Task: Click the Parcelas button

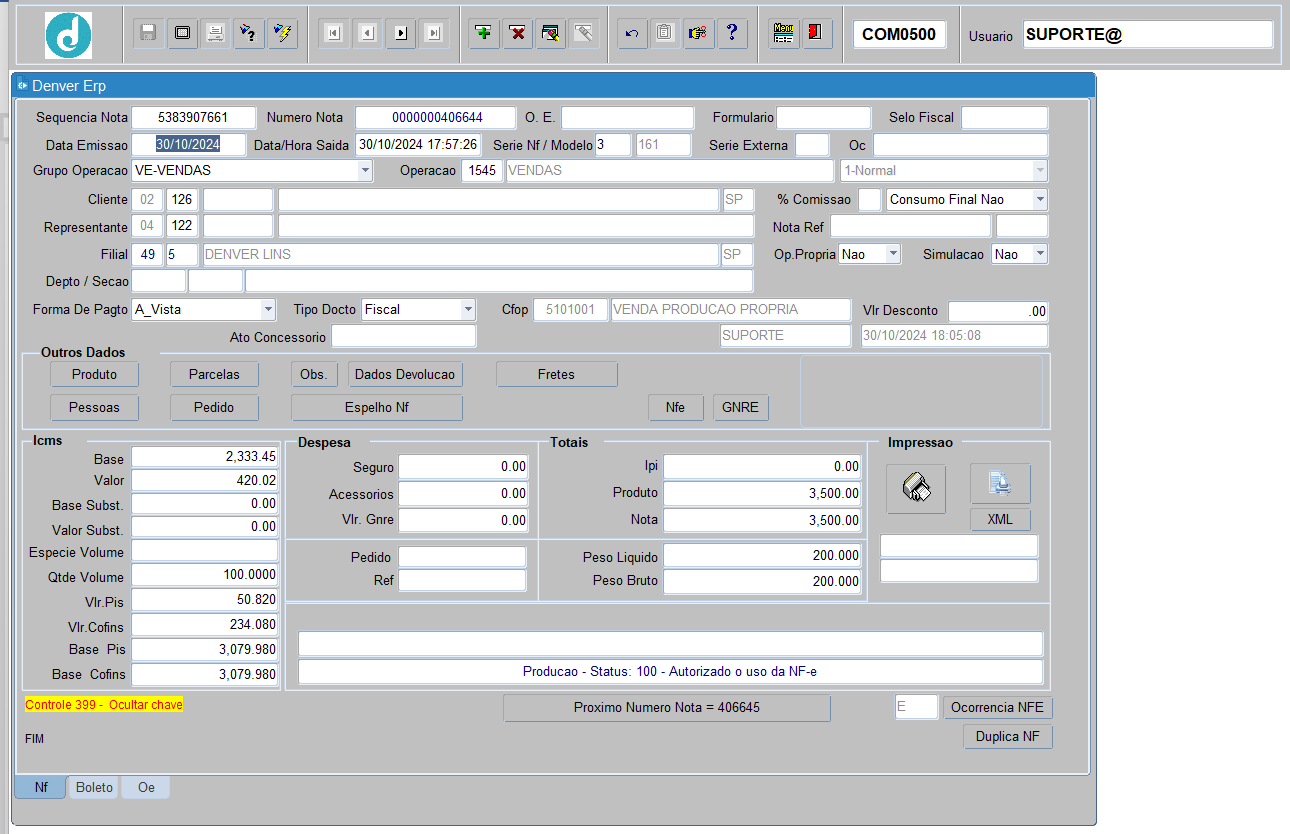Action: pyautogui.click(x=214, y=374)
